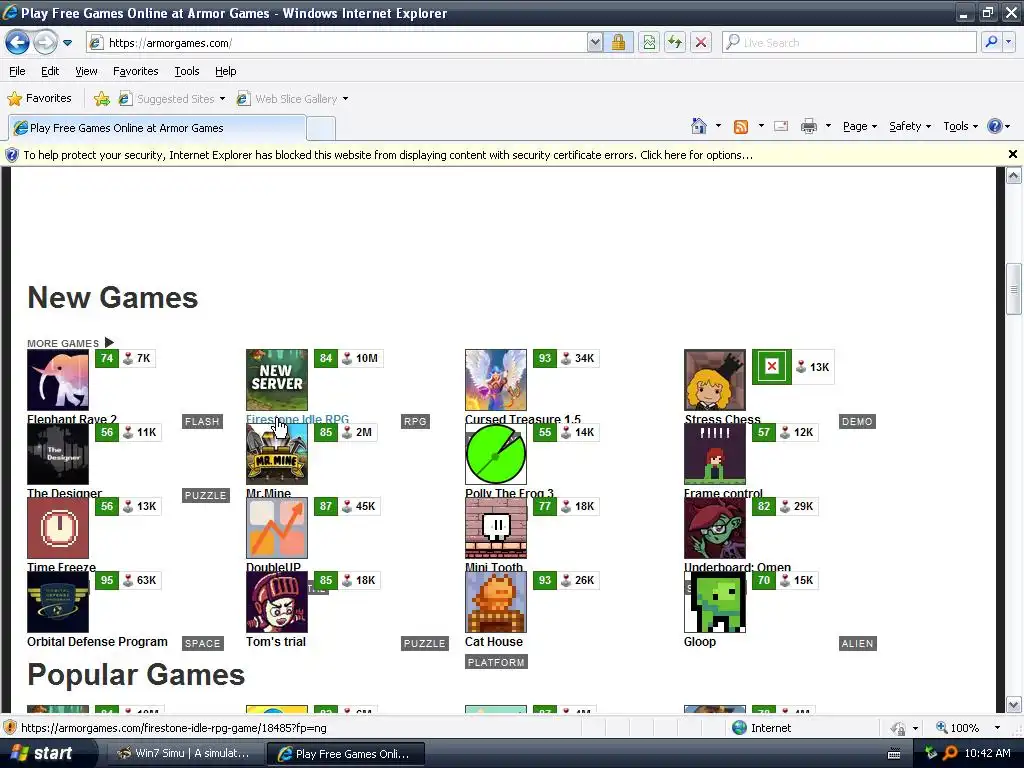Click the search magnifier button
The height and width of the screenshot is (768, 1024).
pyautogui.click(x=991, y=42)
